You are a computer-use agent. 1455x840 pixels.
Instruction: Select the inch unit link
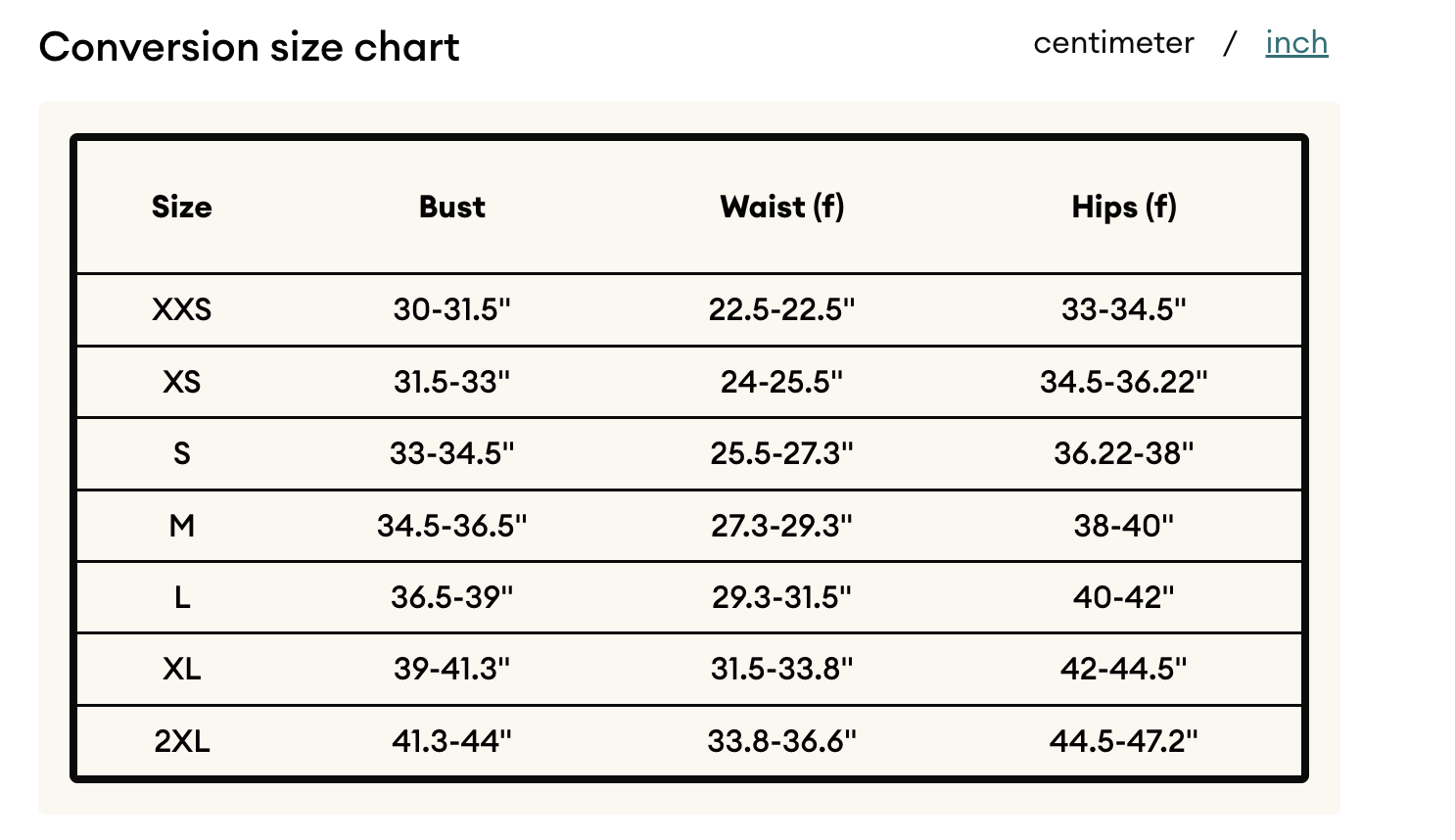click(1296, 43)
